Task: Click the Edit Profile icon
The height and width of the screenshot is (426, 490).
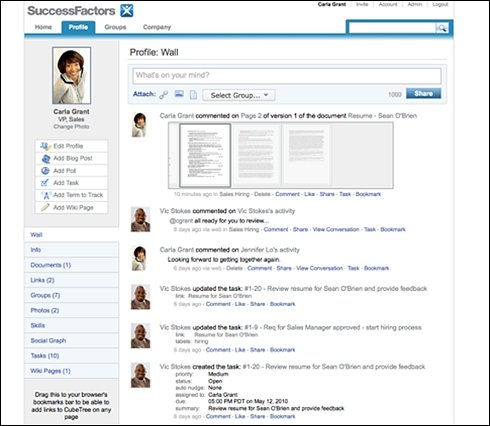Action: coord(45,146)
